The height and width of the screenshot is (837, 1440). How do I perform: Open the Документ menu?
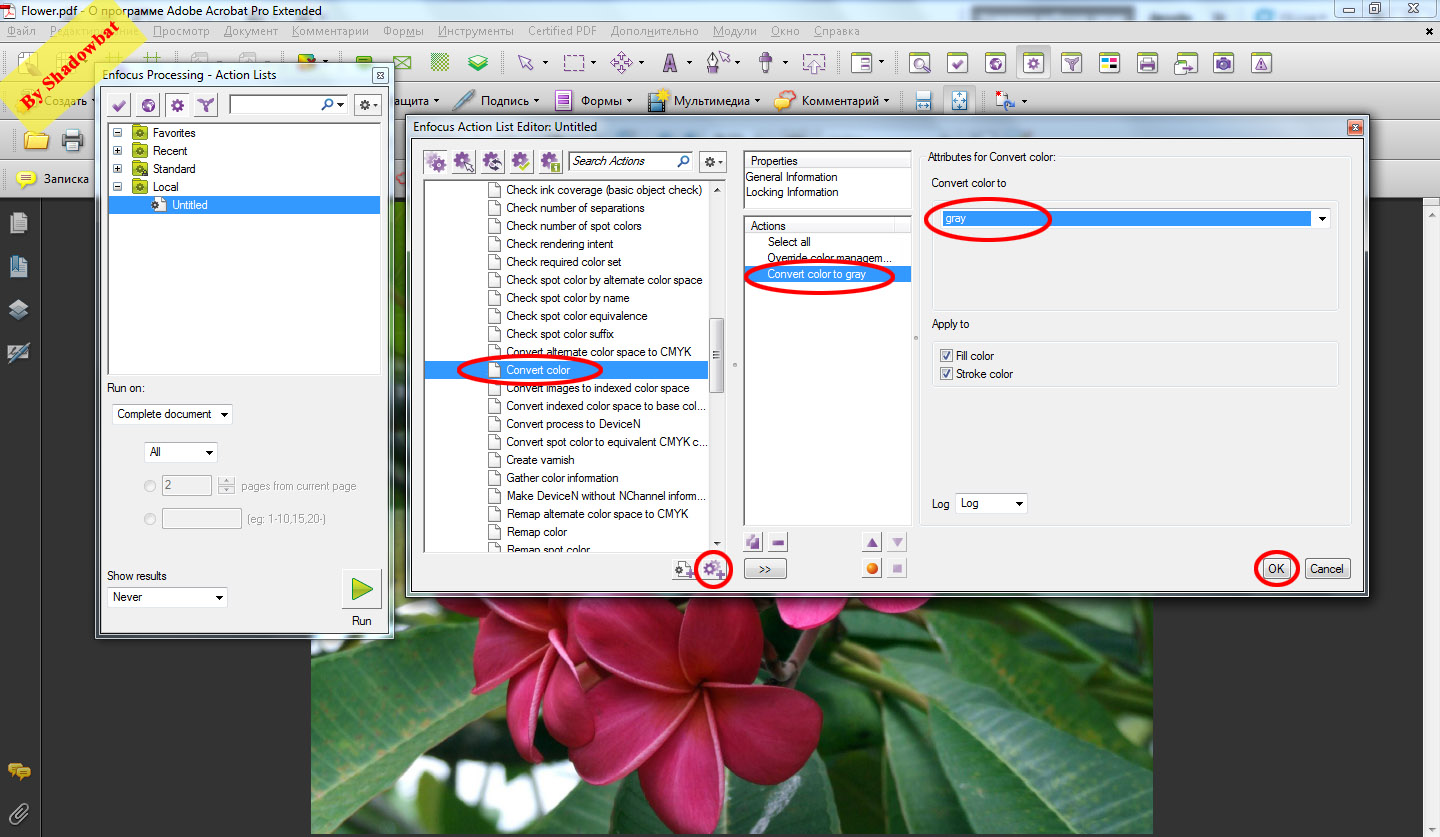pyautogui.click(x=251, y=31)
